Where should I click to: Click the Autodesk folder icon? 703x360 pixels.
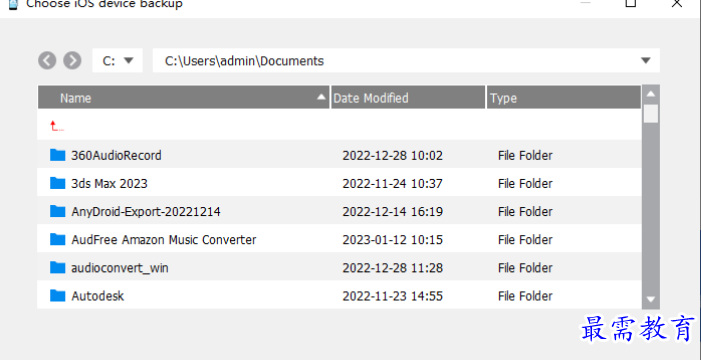(x=57, y=295)
